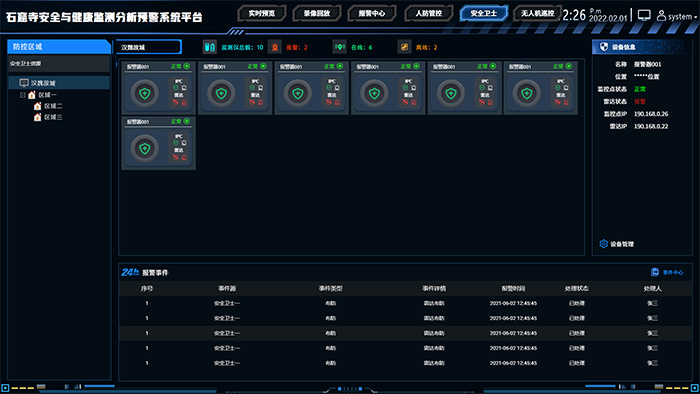Click the house icon beside 区域二
Screen dimensions: 700x394
[38, 106]
